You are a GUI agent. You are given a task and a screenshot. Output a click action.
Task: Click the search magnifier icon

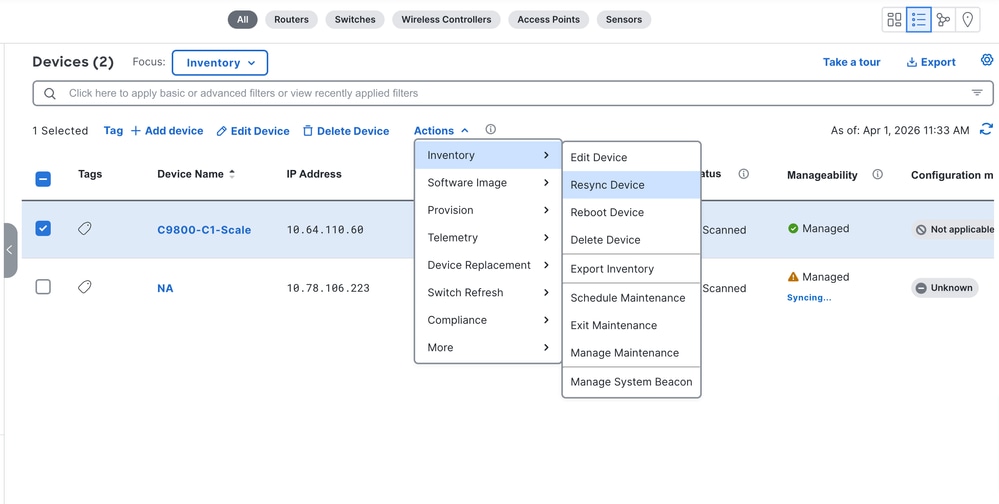pyautogui.click(x=50, y=94)
